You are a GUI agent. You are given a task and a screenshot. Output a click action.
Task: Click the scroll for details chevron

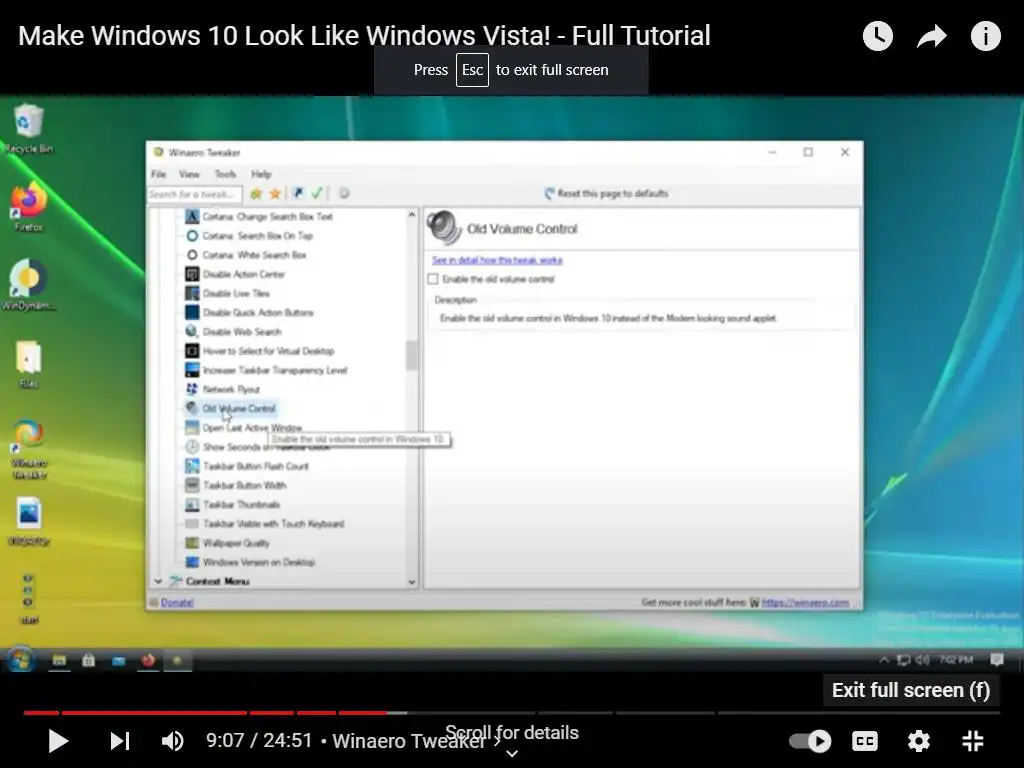[x=512, y=754]
